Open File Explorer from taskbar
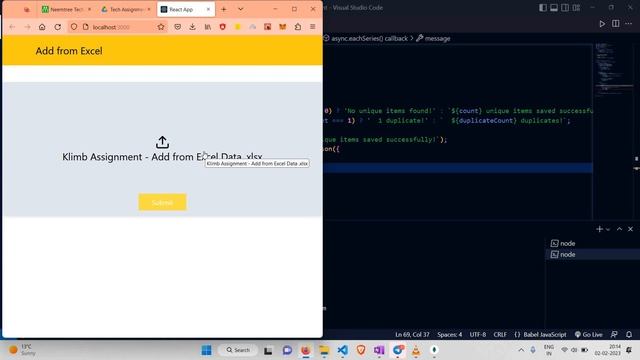 [x=324, y=350]
